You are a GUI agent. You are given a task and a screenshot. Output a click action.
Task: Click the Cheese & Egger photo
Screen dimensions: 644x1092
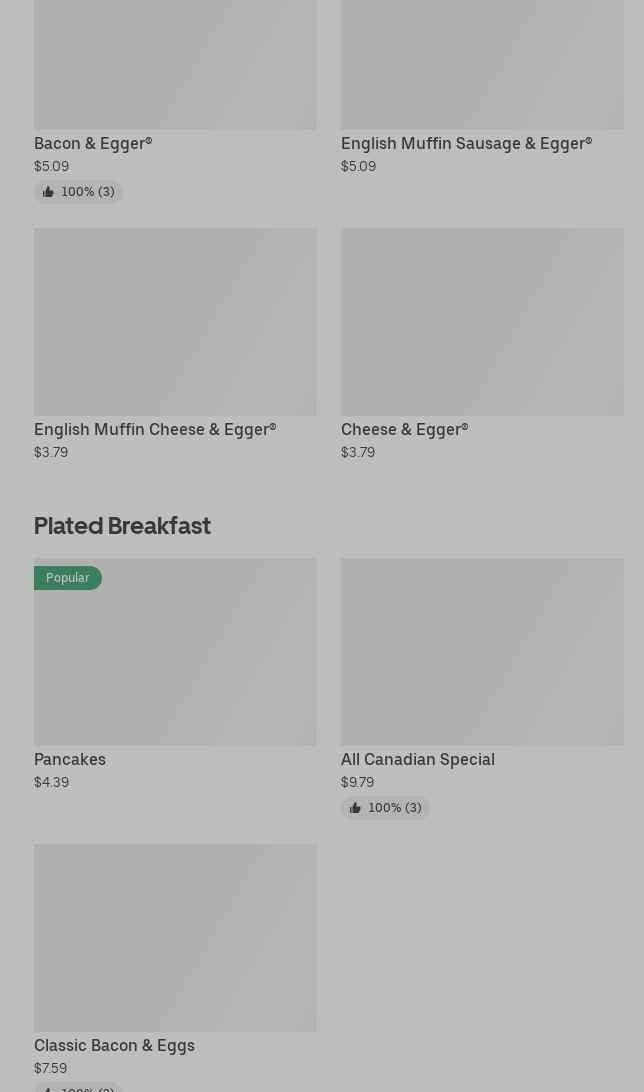[482, 322]
